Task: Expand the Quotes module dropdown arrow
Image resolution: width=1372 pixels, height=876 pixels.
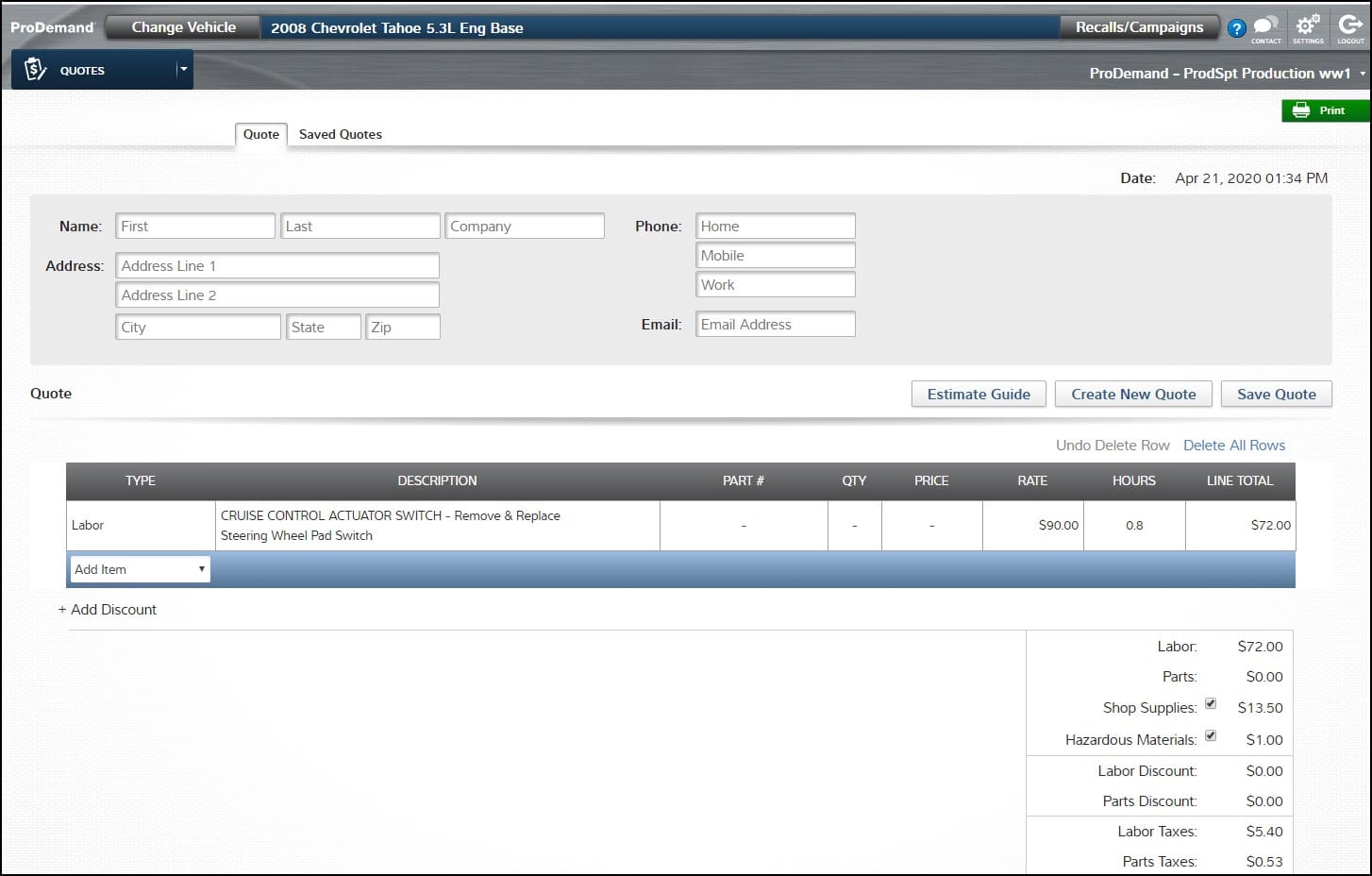Action: (x=183, y=69)
